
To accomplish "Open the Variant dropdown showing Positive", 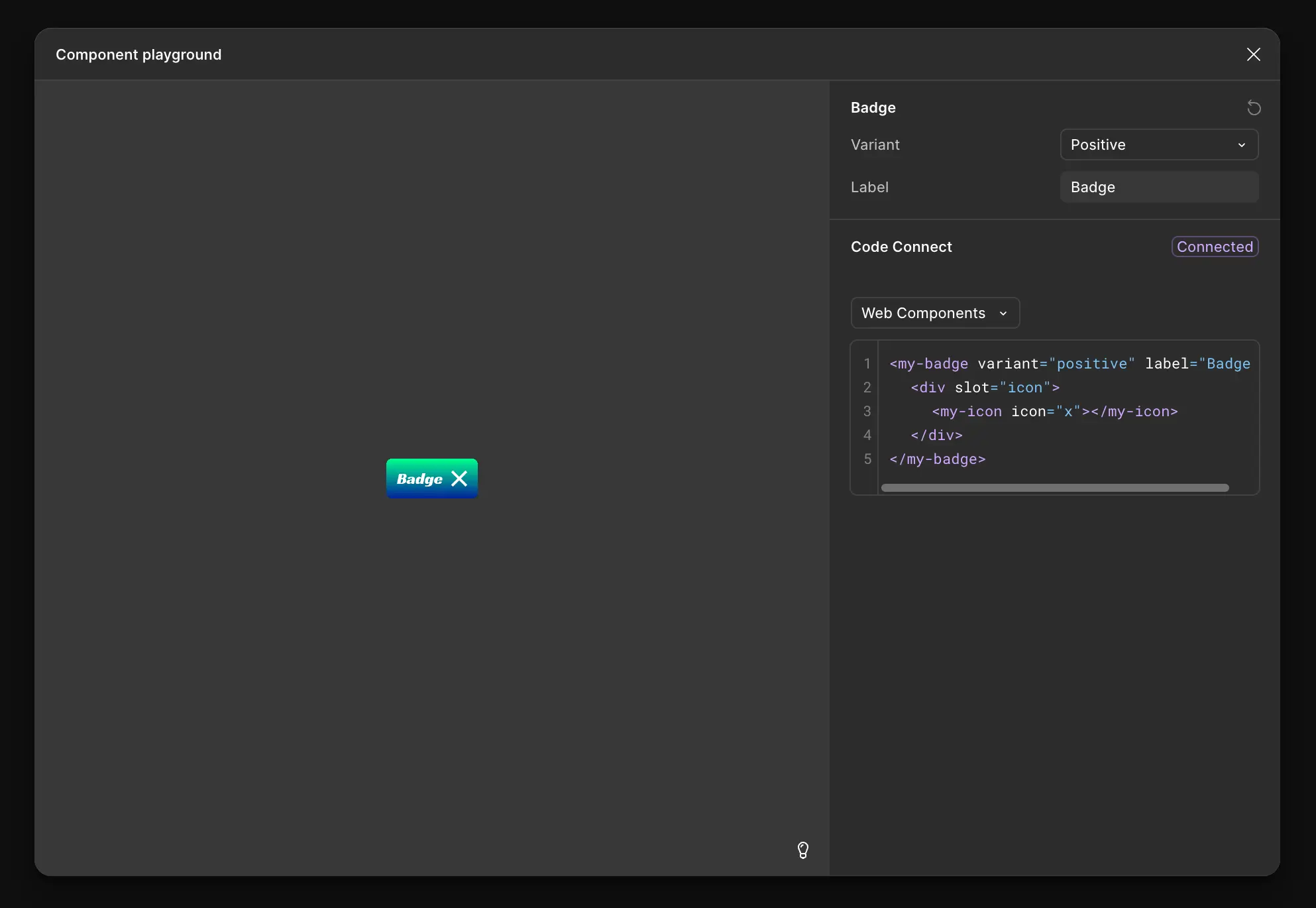I will pos(1159,144).
